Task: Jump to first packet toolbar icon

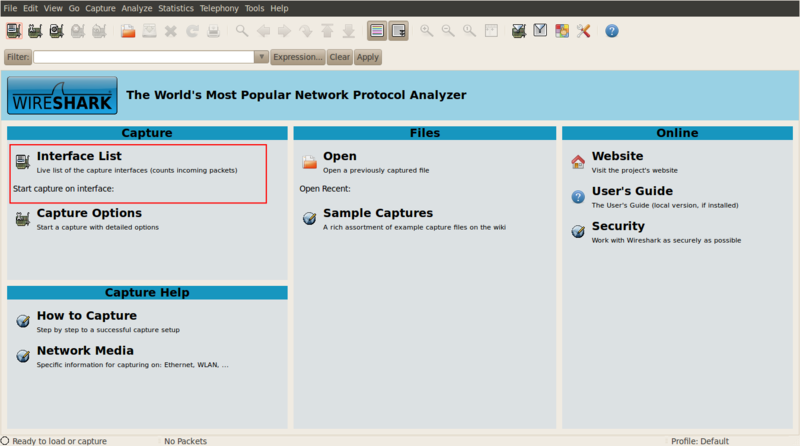Action: click(x=327, y=31)
